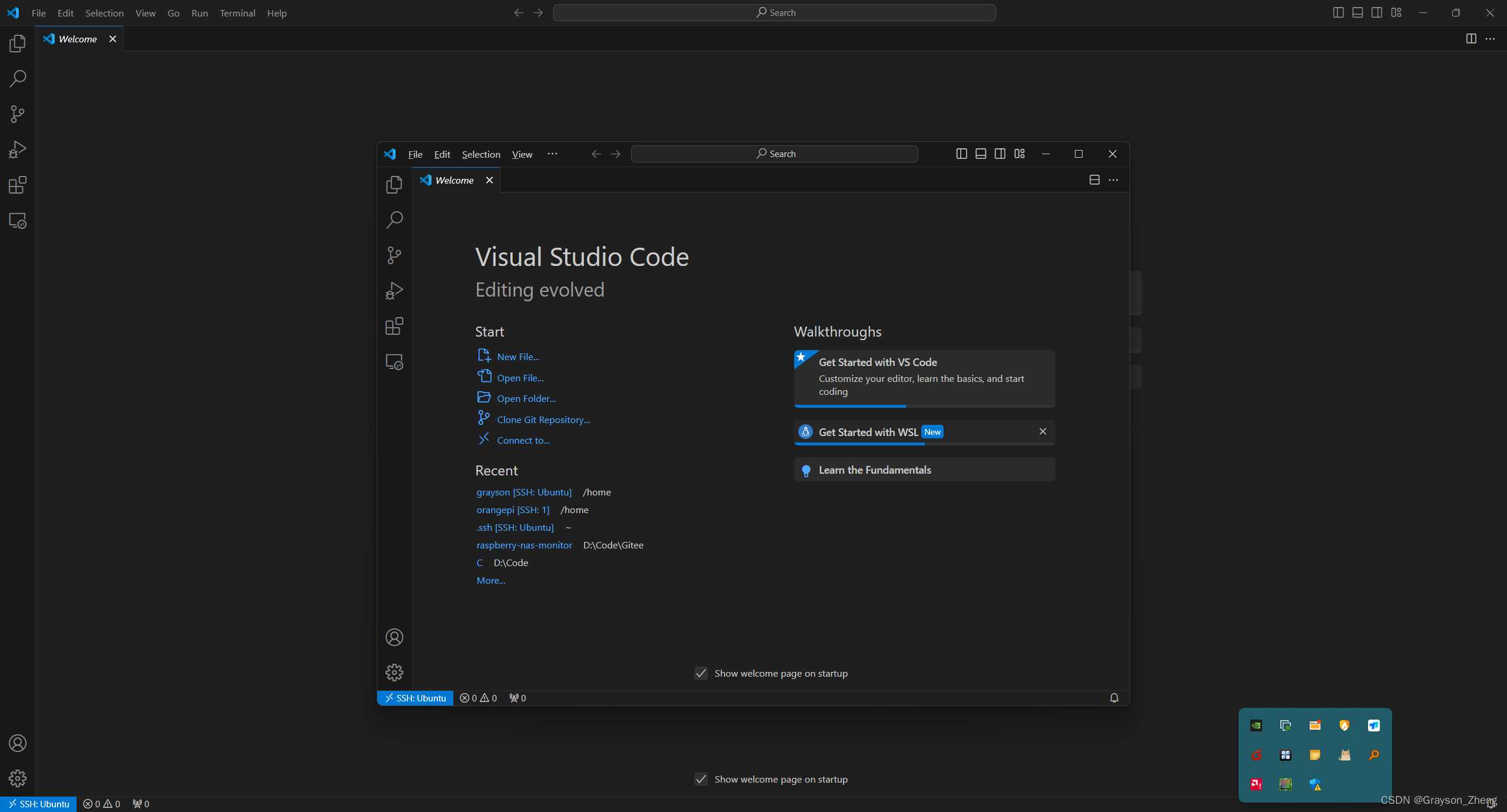Open the Terminal menu in outer window
The height and width of the screenshot is (812, 1507).
tap(237, 13)
